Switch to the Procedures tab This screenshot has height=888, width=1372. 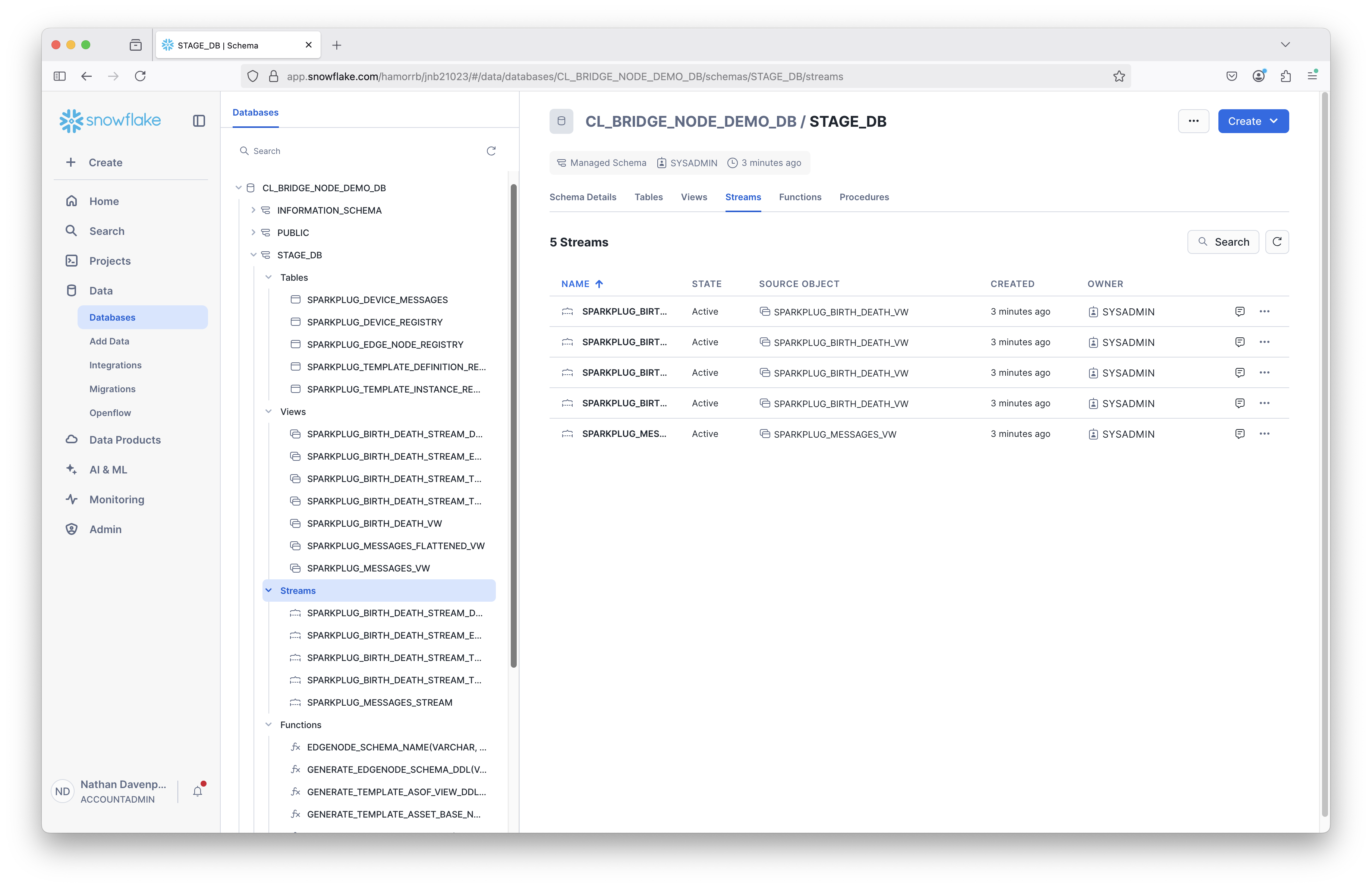(x=863, y=197)
